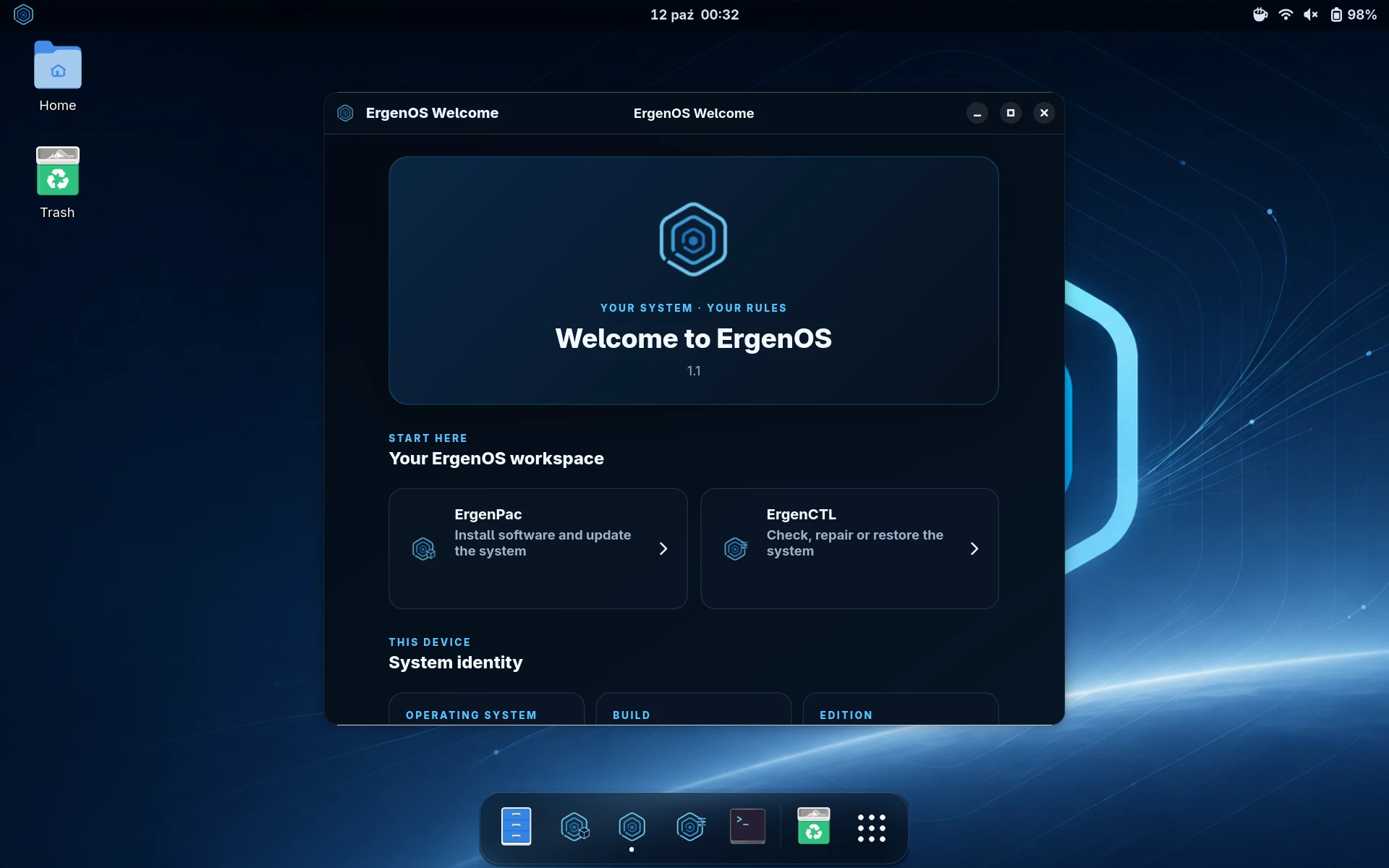Image resolution: width=1389 pixels, height=868 pixels.
Task: Open the Trash icon on the desktop
Action: tap(58, 183)
